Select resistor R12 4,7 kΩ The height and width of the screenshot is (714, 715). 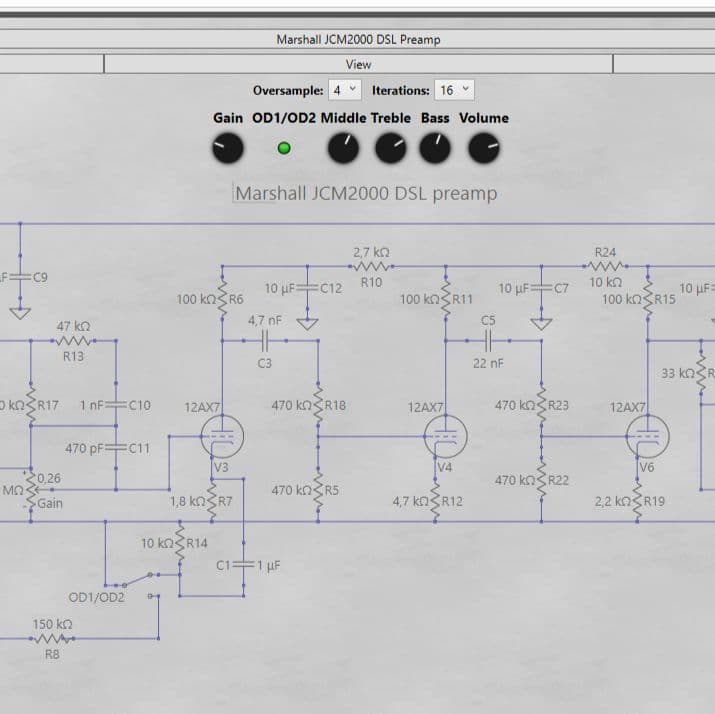[435, 501]
